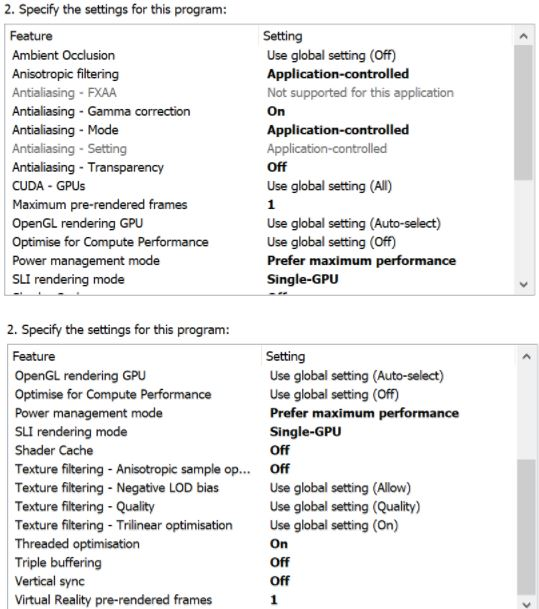This screenshot has width=539, height=609.
Task: Open Anisotropic filtering Application-controlled setting
Action: tap(337, 74)
